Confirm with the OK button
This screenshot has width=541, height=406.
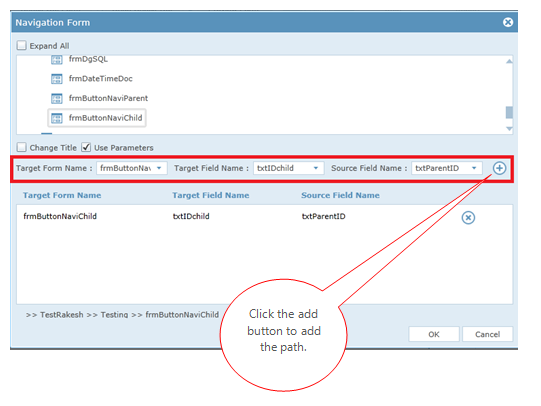(x=434, y=334)
